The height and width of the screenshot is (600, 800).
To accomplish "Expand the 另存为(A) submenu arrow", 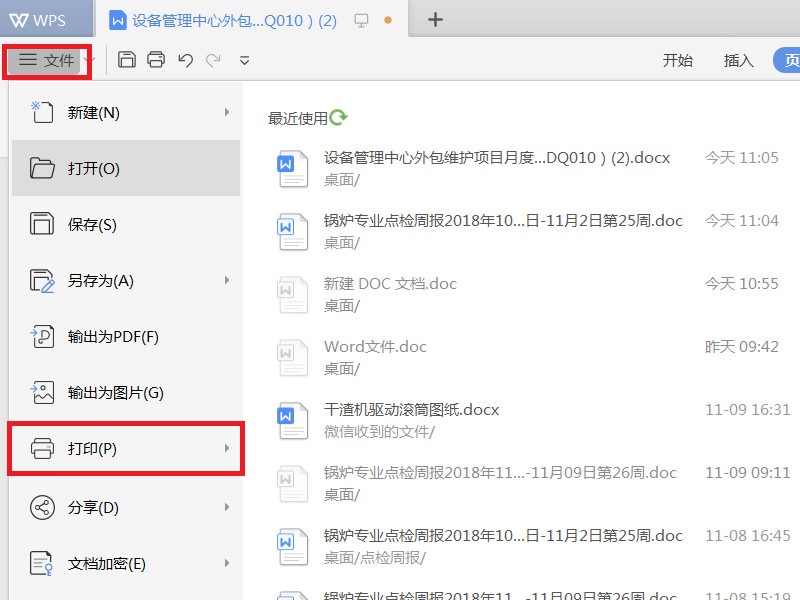I will [x=227, y=280].
